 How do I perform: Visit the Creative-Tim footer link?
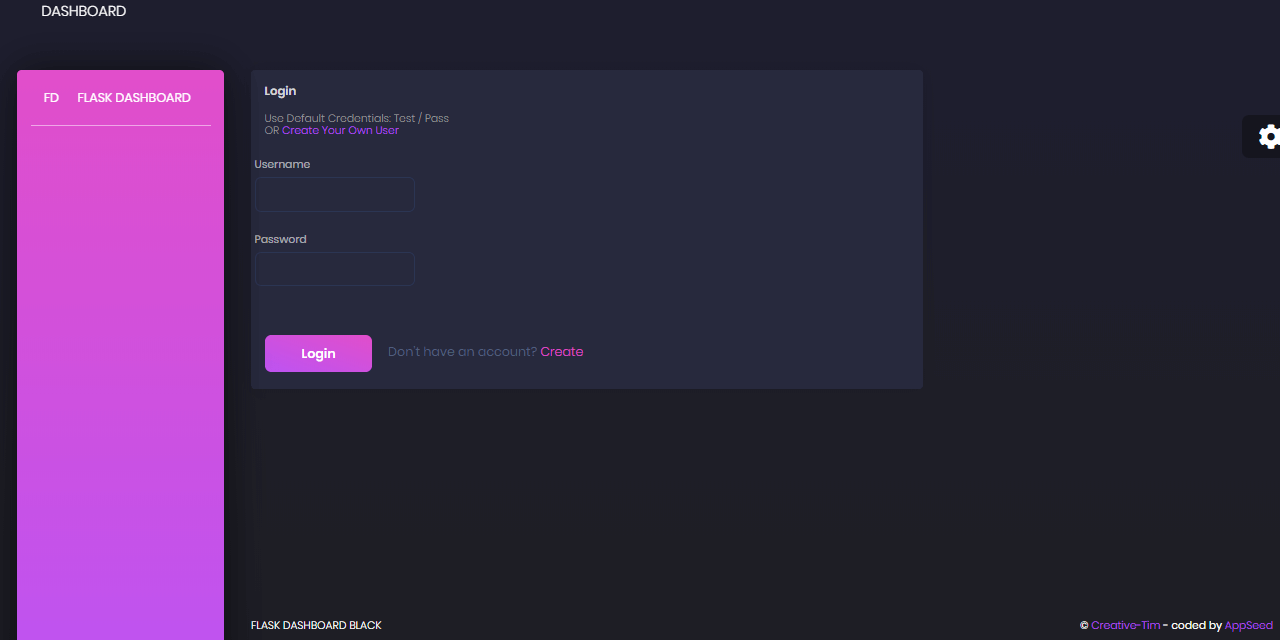point(1125,626)
